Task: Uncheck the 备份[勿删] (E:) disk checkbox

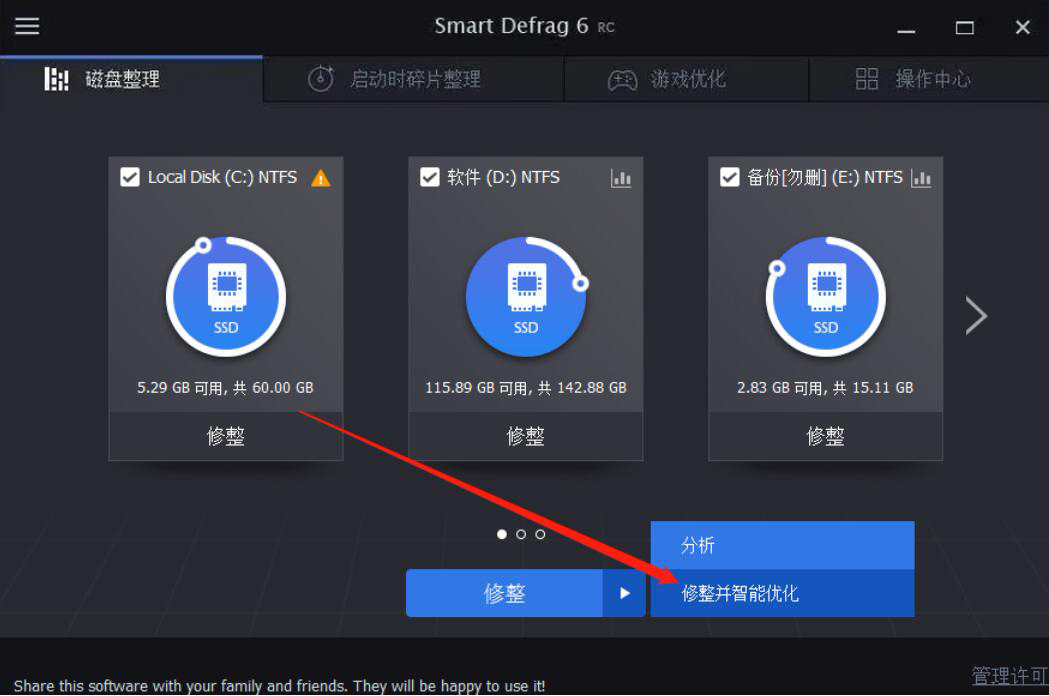Action: pos(729,177)
